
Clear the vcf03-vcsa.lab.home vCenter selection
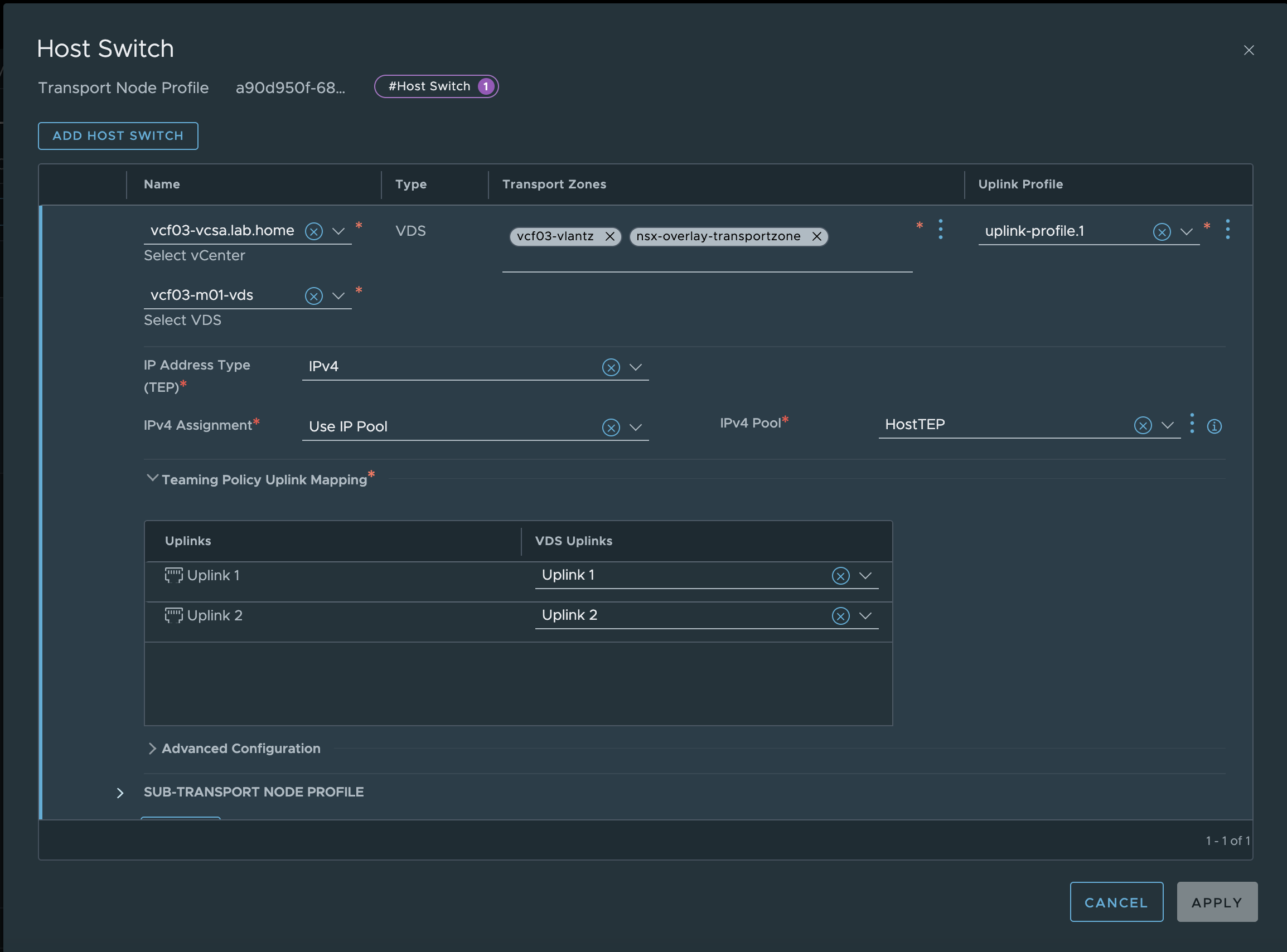313,232
